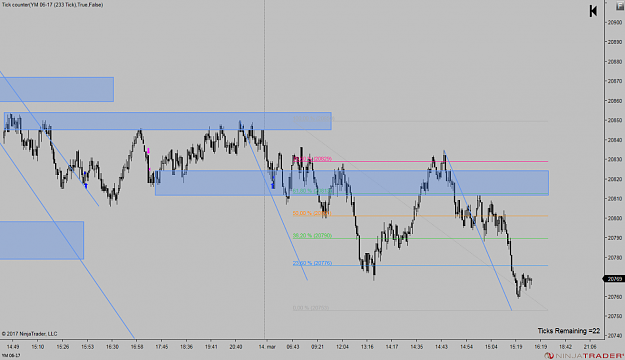The image size is (625, 360).
Task: Click the jump-to-latest-bar arrow icon
Action: pyautogui.click(x=593, y=11)
